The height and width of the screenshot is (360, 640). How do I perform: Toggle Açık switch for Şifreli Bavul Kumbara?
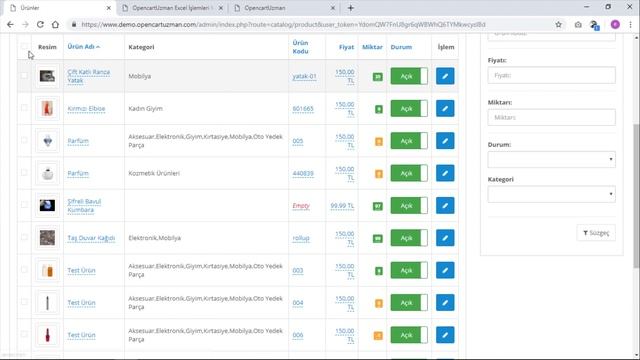pyautogui.click(x=409, y=205)
